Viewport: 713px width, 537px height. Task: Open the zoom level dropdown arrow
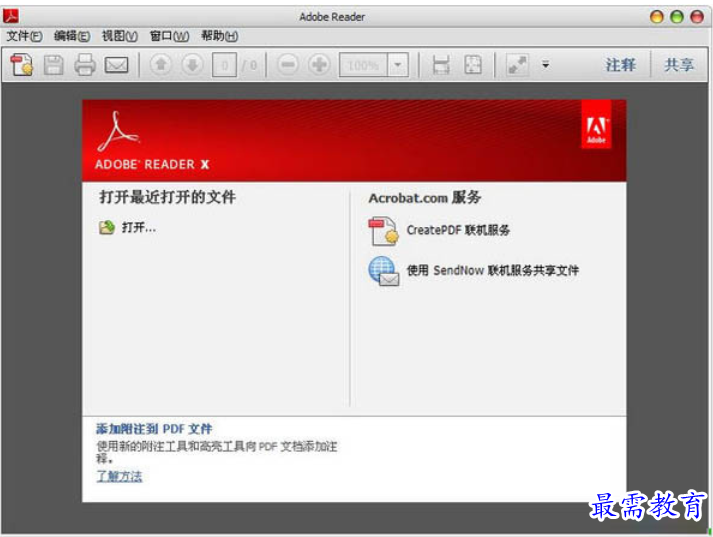click(398, 65)
